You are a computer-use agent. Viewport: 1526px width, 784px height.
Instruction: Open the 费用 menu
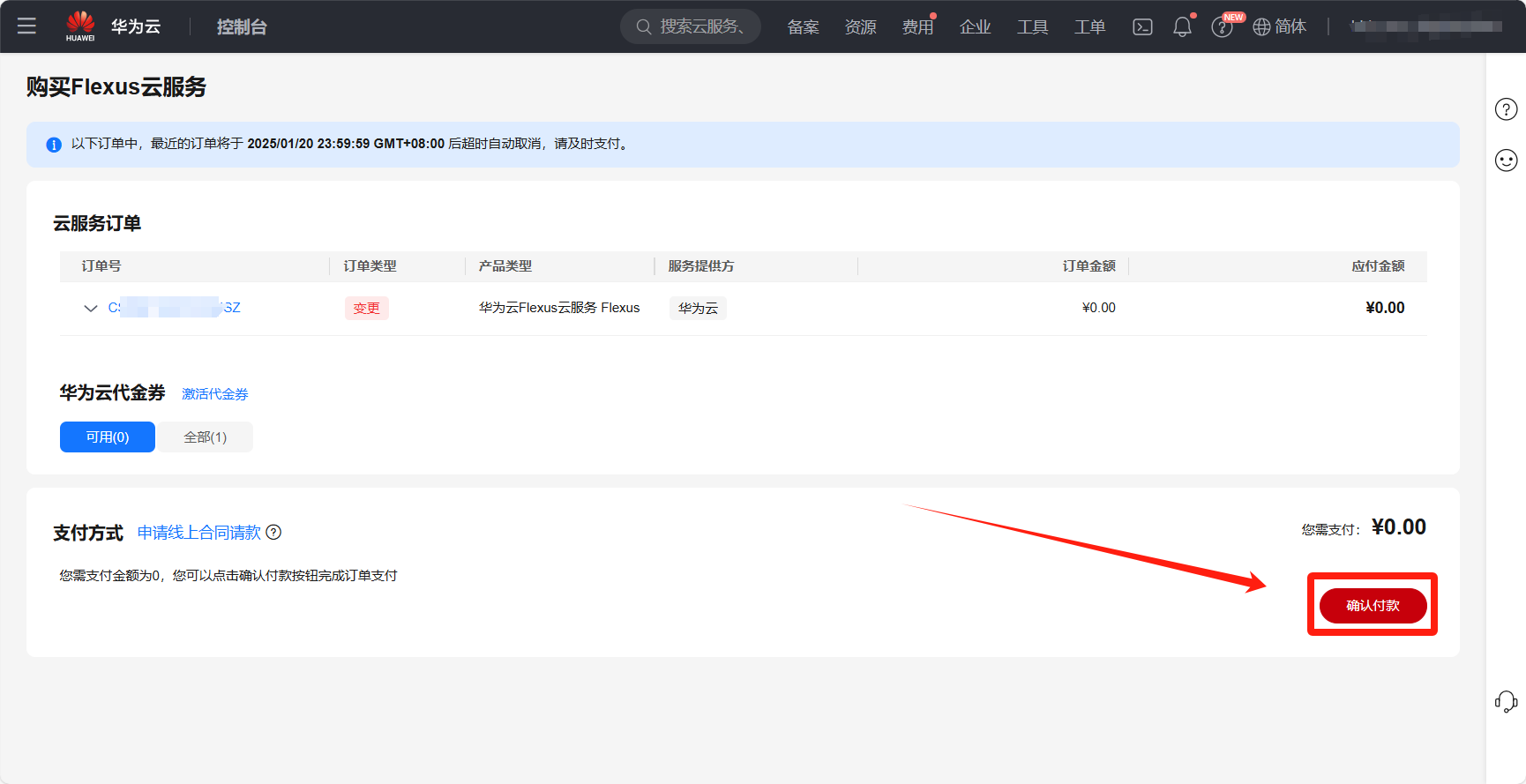click(917, 27)
